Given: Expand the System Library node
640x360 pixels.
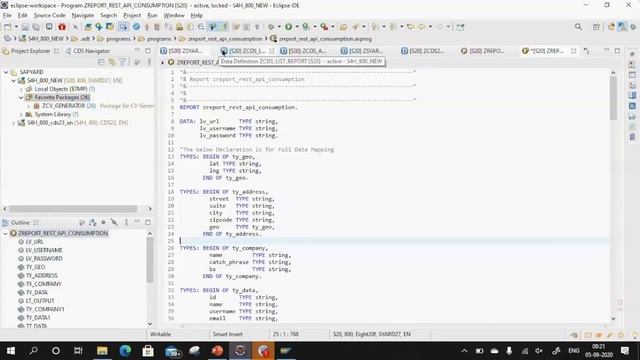Looking at the screenshot, I should click(x=21, y=115).
